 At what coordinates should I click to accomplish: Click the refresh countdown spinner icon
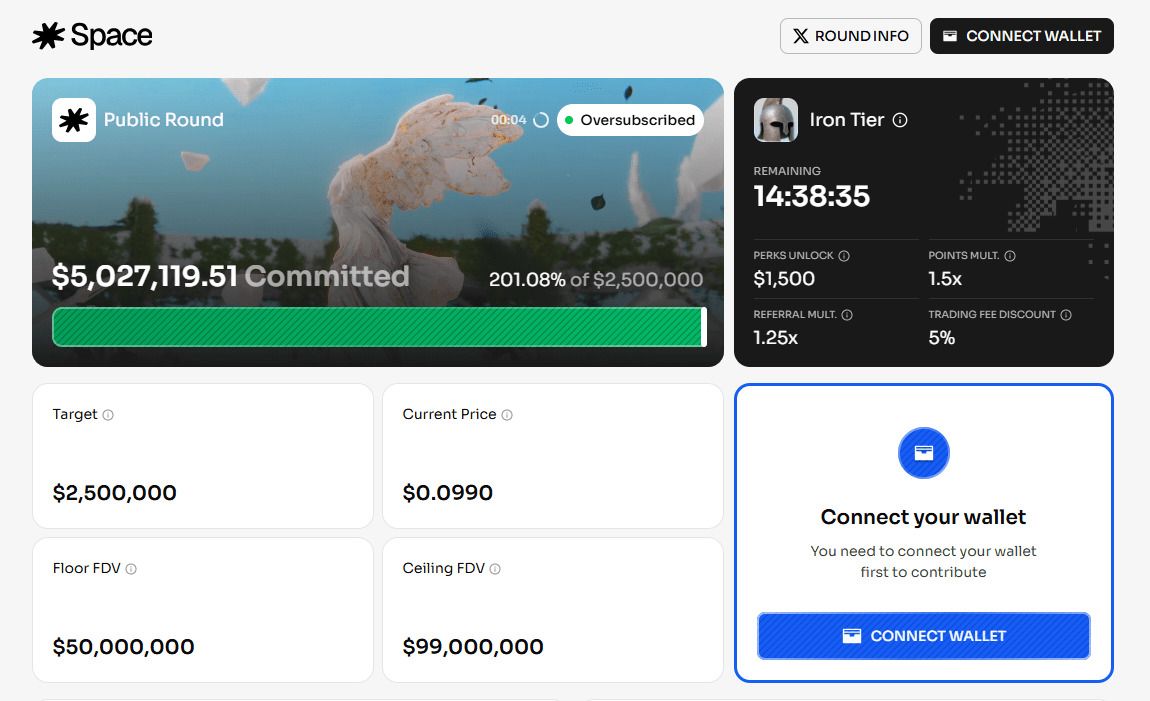541,120
